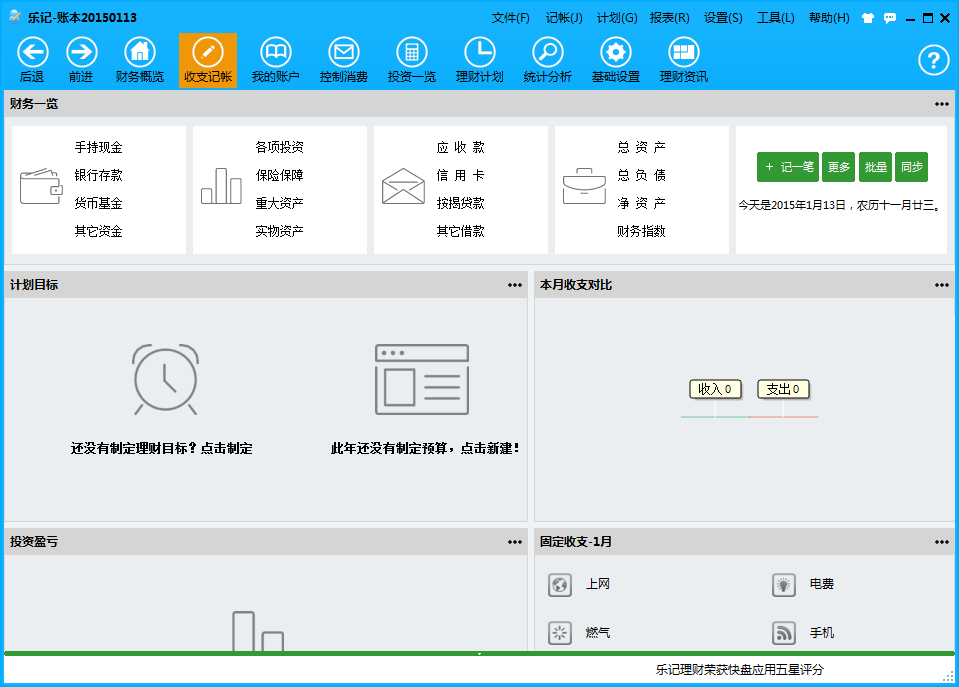Image resolution: width=959 pixels, height=687 pixels.
Task: Select 控制消费 envelope icon in toolbar
Action: point(343,53)
